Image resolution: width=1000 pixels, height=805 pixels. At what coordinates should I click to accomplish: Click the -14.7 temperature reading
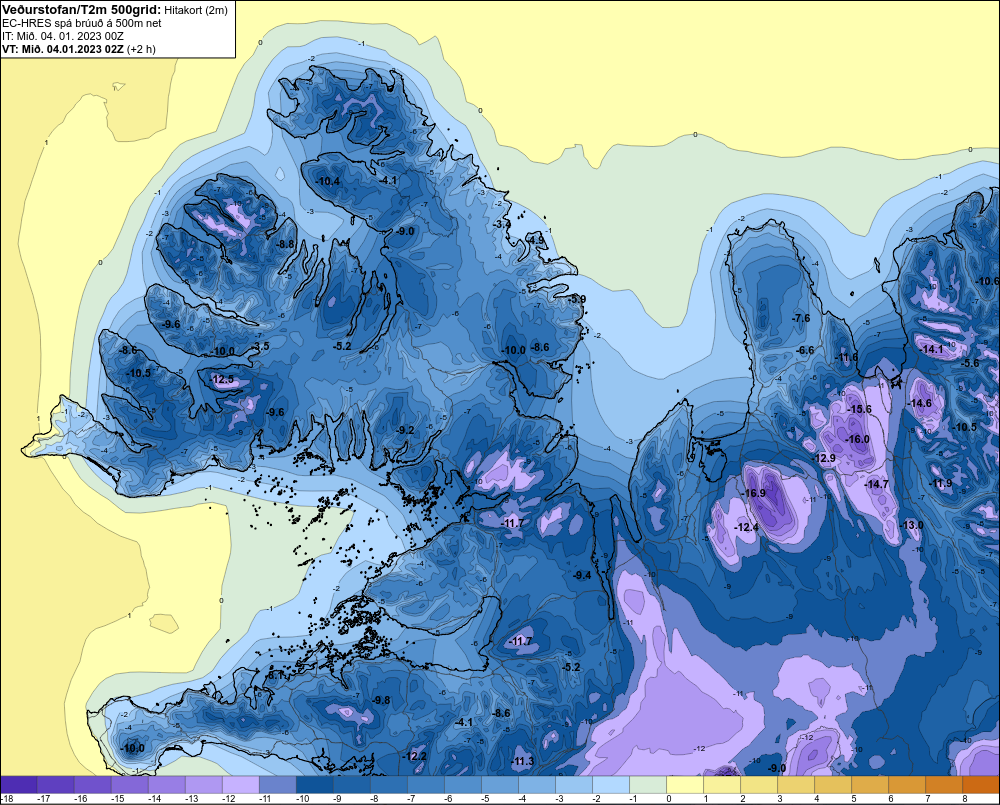(876, 485)
